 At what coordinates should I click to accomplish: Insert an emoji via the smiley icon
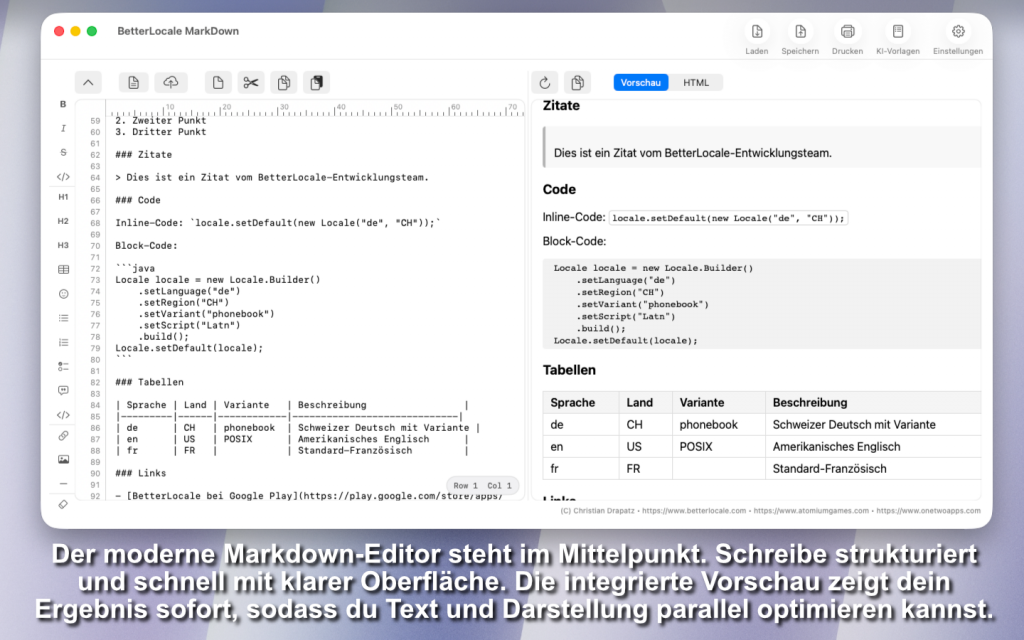pos(63,294)
